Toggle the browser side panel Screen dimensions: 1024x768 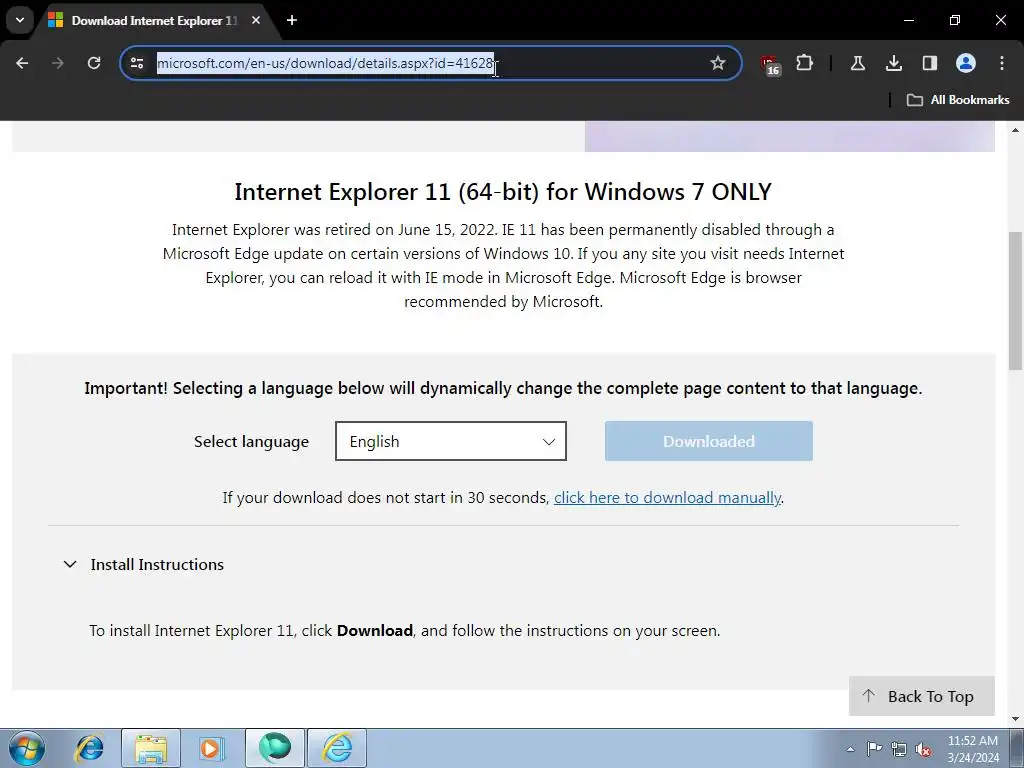coord(929,63)
